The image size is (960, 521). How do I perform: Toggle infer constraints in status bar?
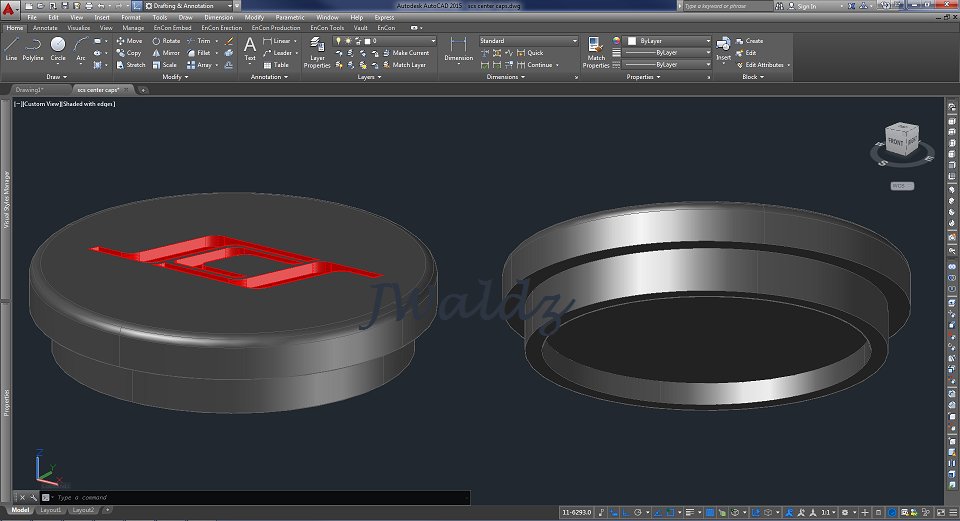coord(602,512)
